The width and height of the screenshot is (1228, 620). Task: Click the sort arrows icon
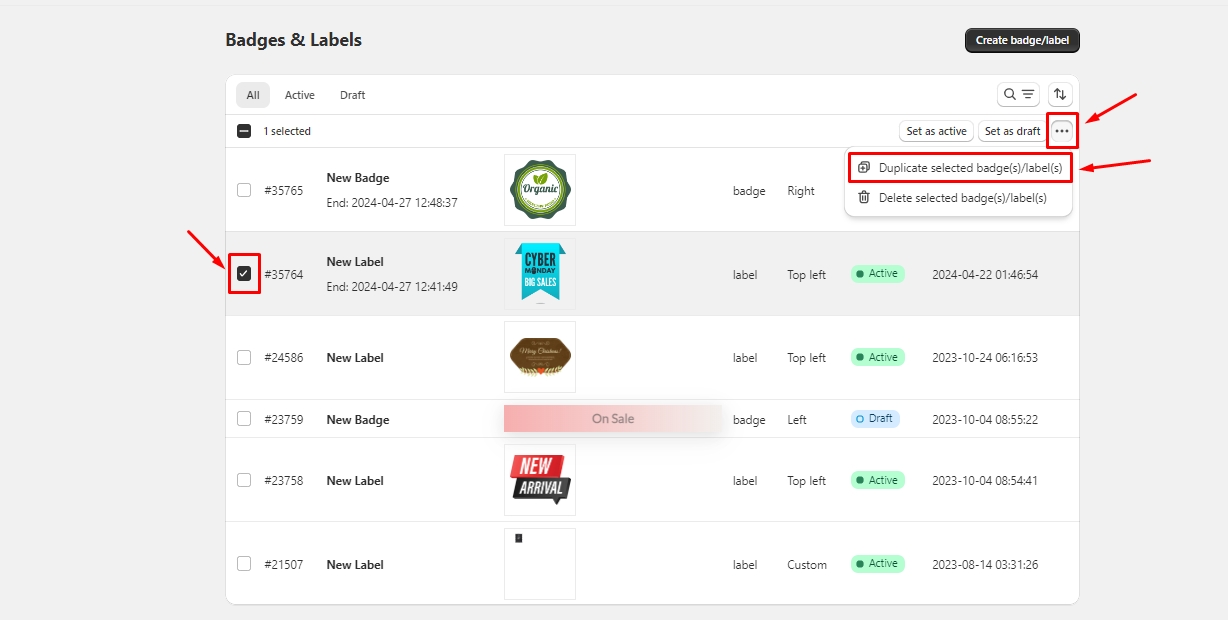click(x=1060, y=94)
